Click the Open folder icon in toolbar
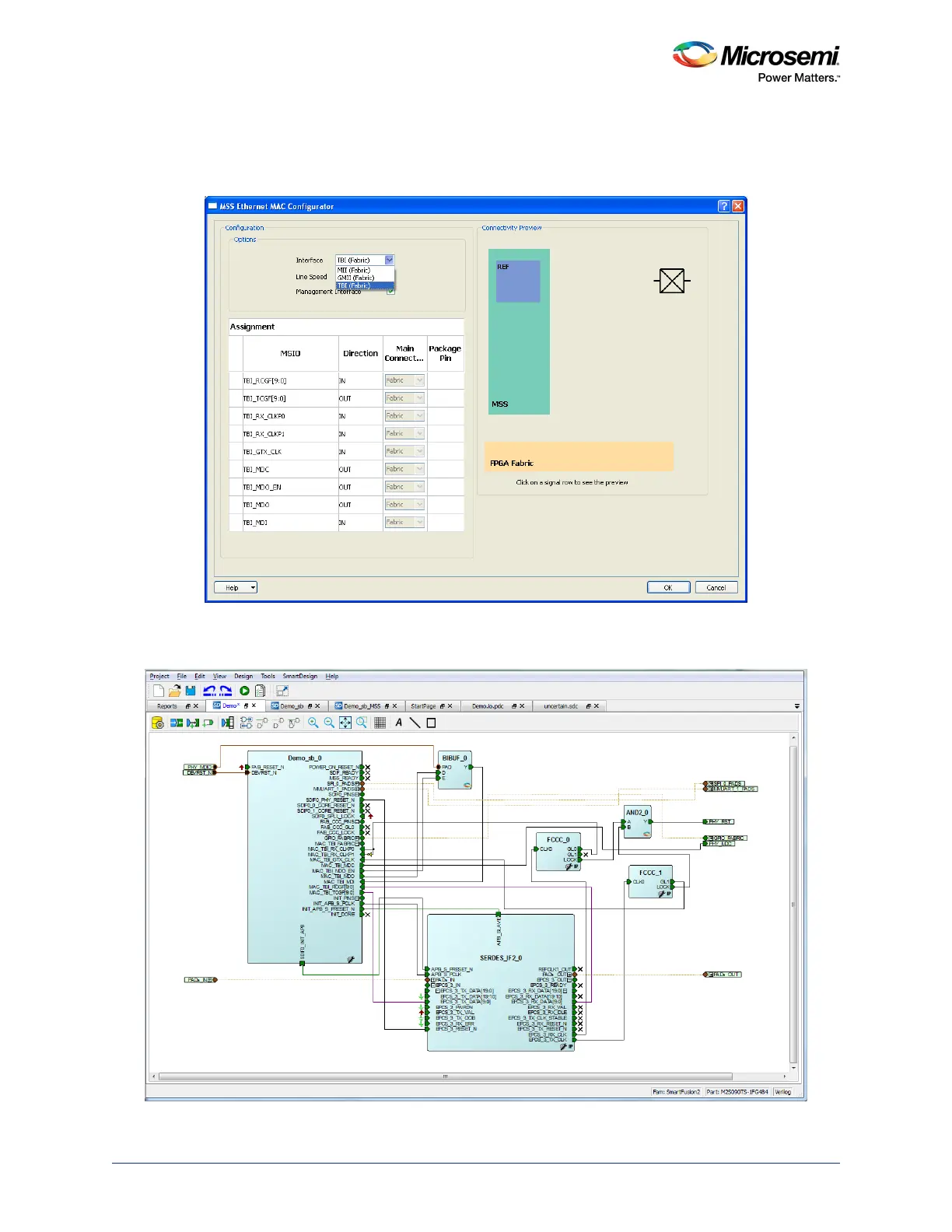This screenshot has height=1232, width=952. click(174, 691)
